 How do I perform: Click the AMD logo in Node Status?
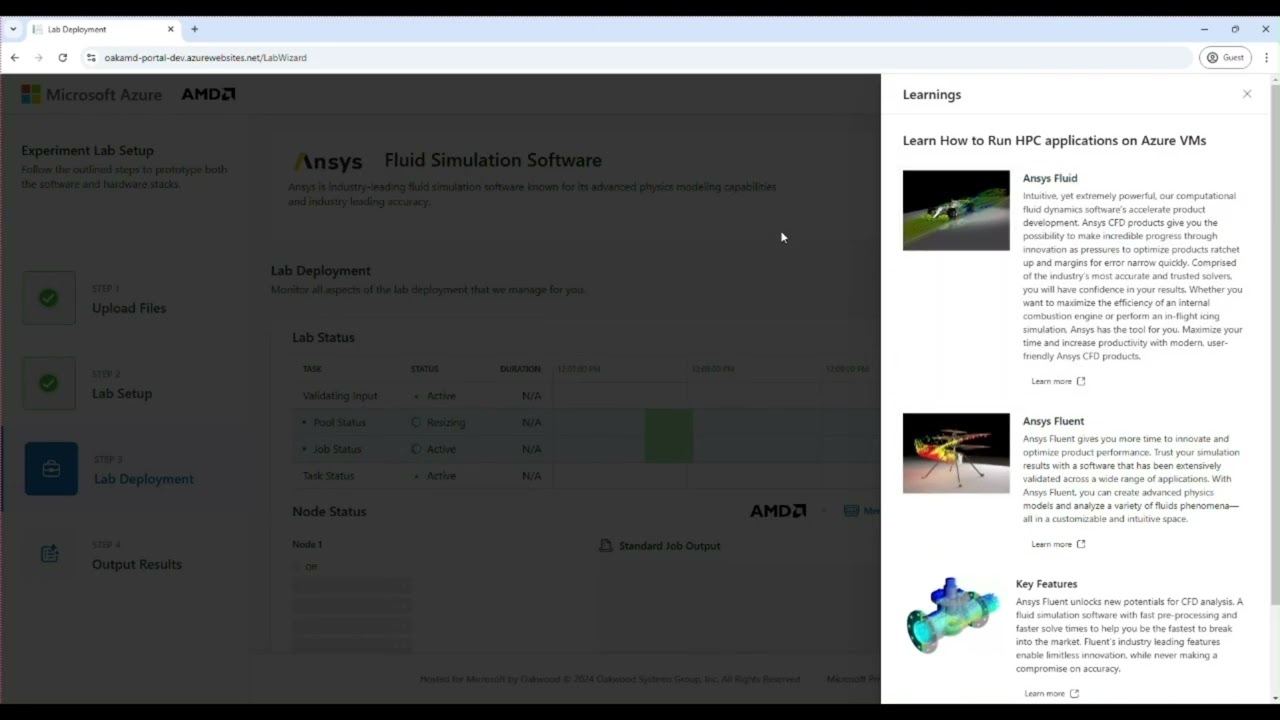tap(778, 511)
